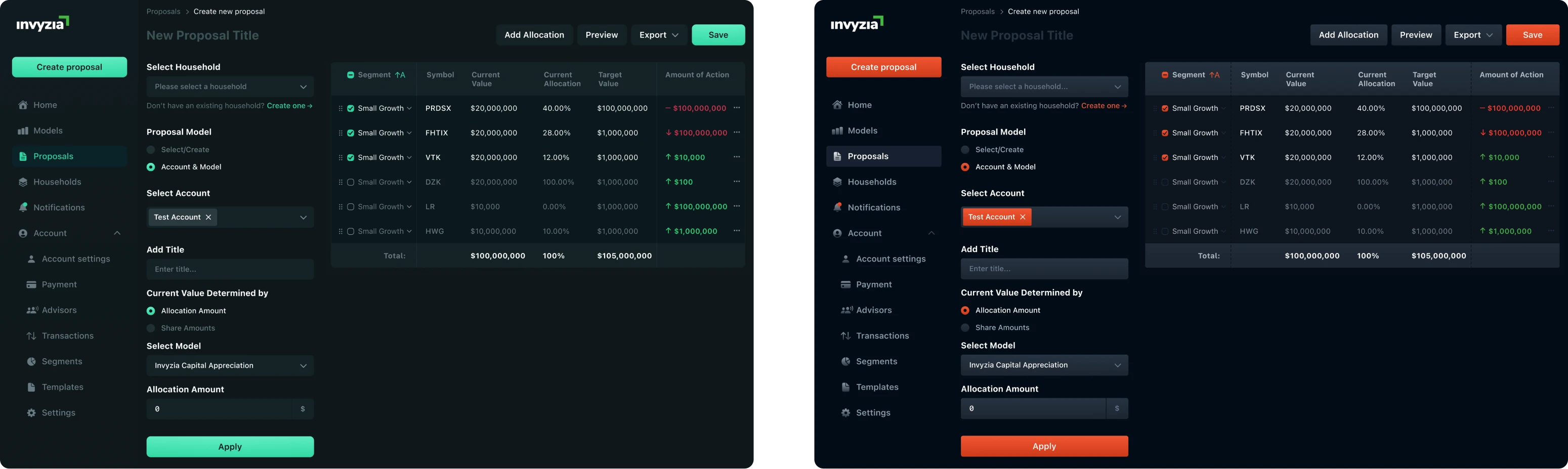
Task: Uncheck the FHTIX row checkbox in the green-theme table
Action: click(x=351, y=133)
